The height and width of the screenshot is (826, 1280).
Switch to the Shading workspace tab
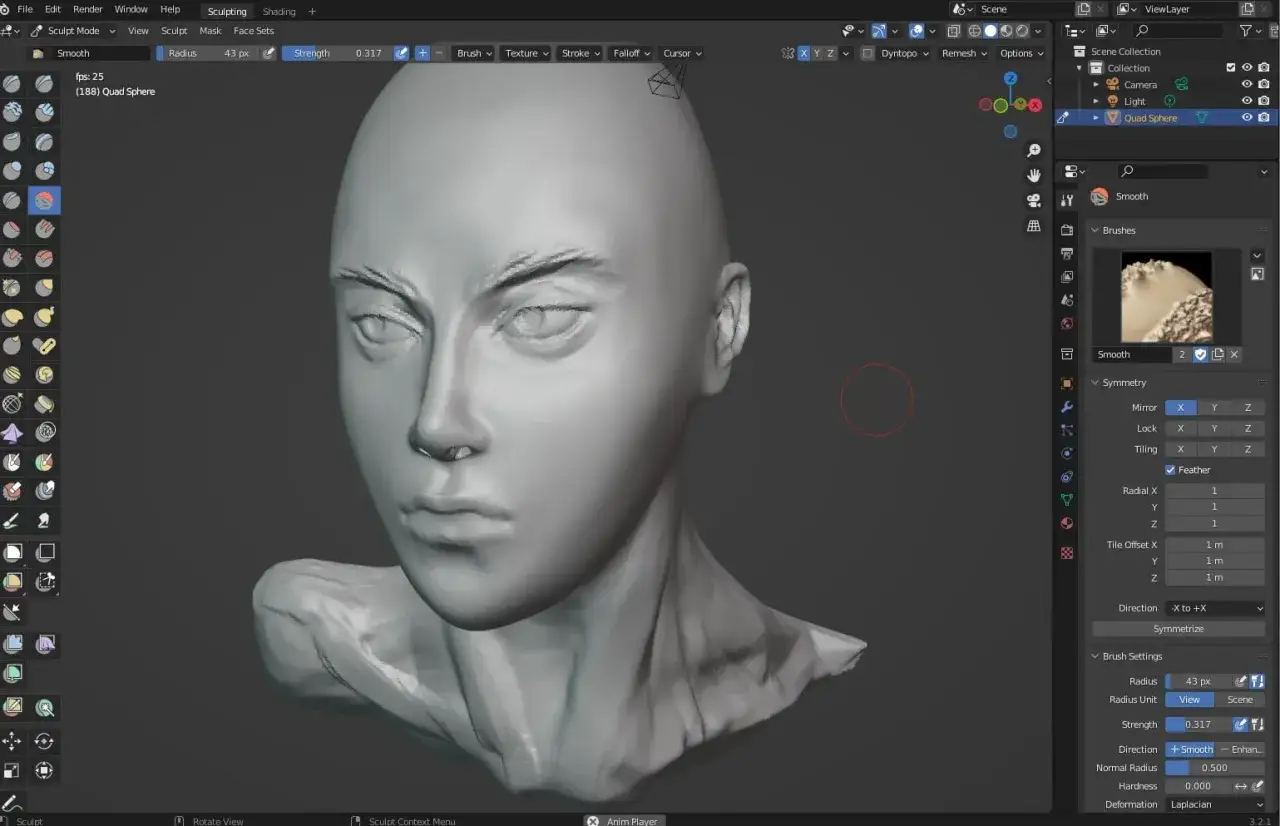[279, 11]
